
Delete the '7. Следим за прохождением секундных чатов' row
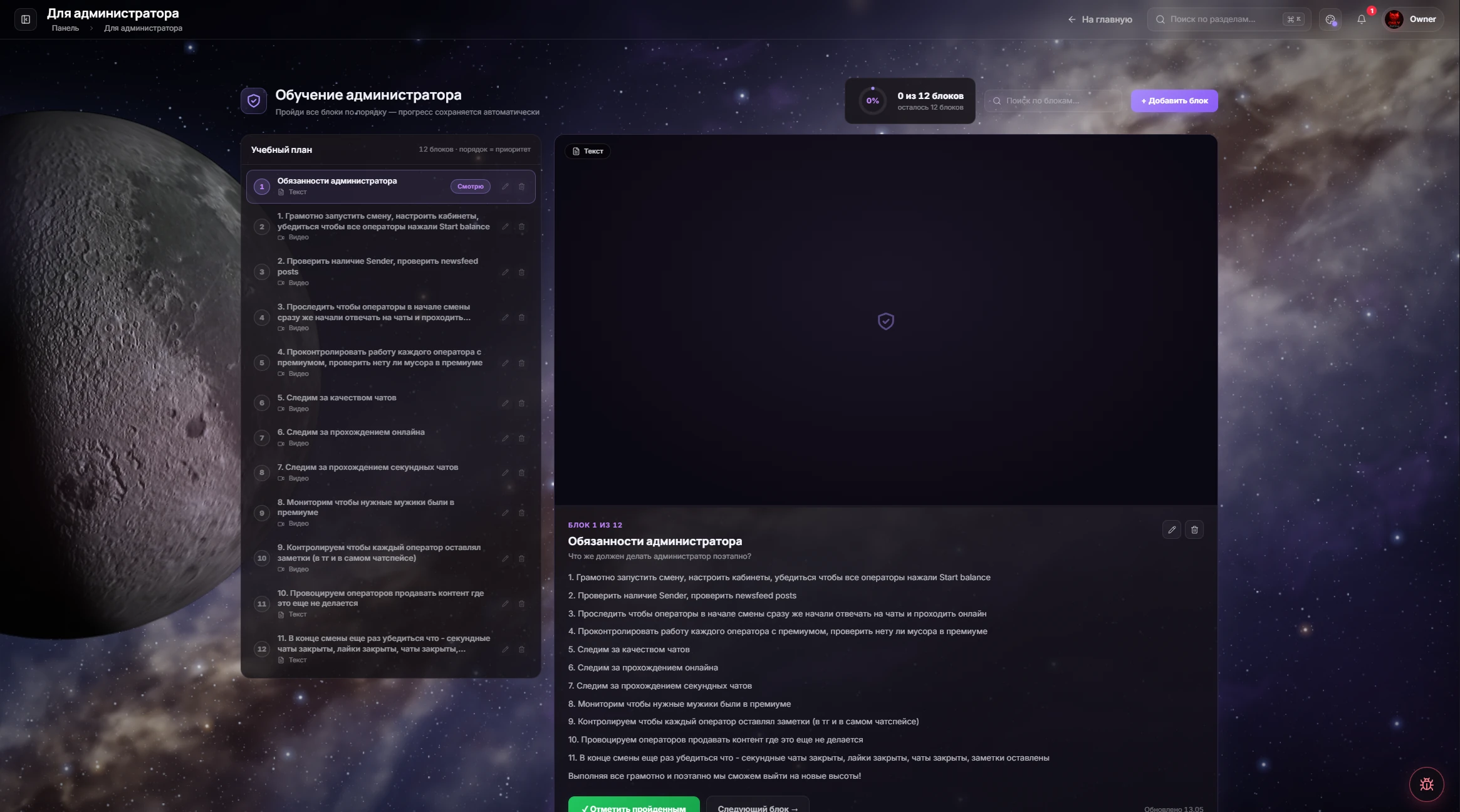521,473
